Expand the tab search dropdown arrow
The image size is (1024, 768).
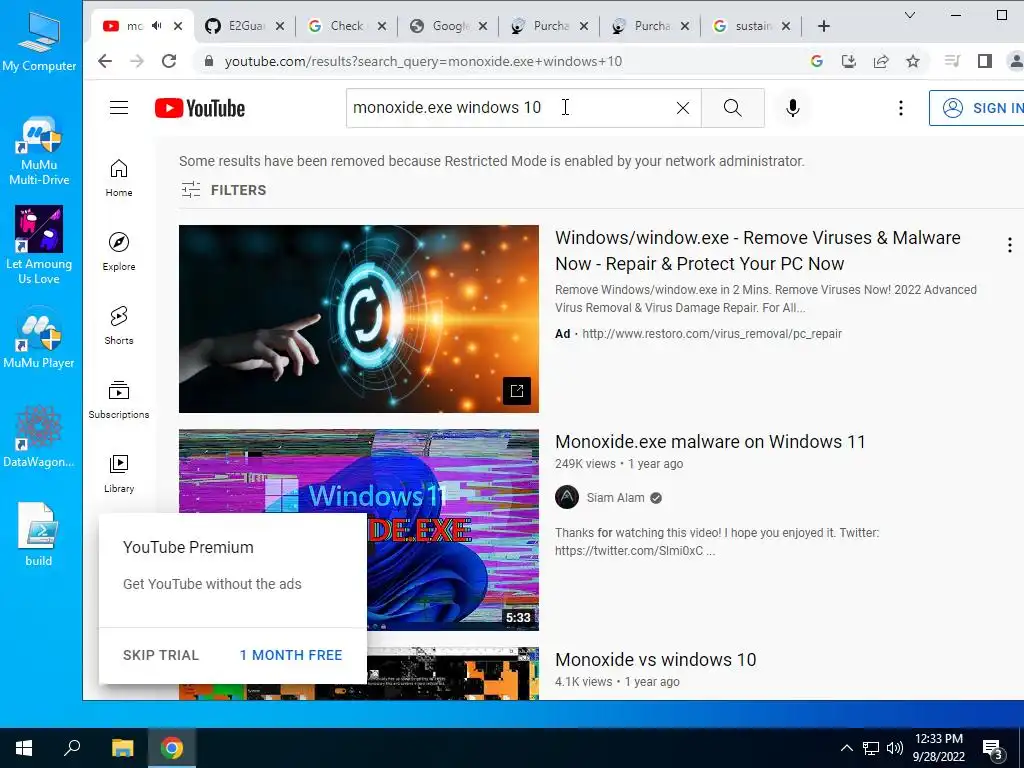tap(910, 15)
